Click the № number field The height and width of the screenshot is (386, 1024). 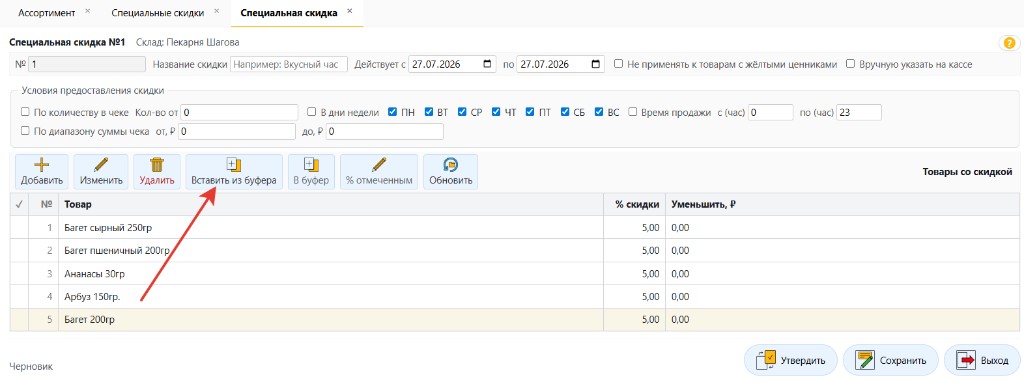pos(87,65)
